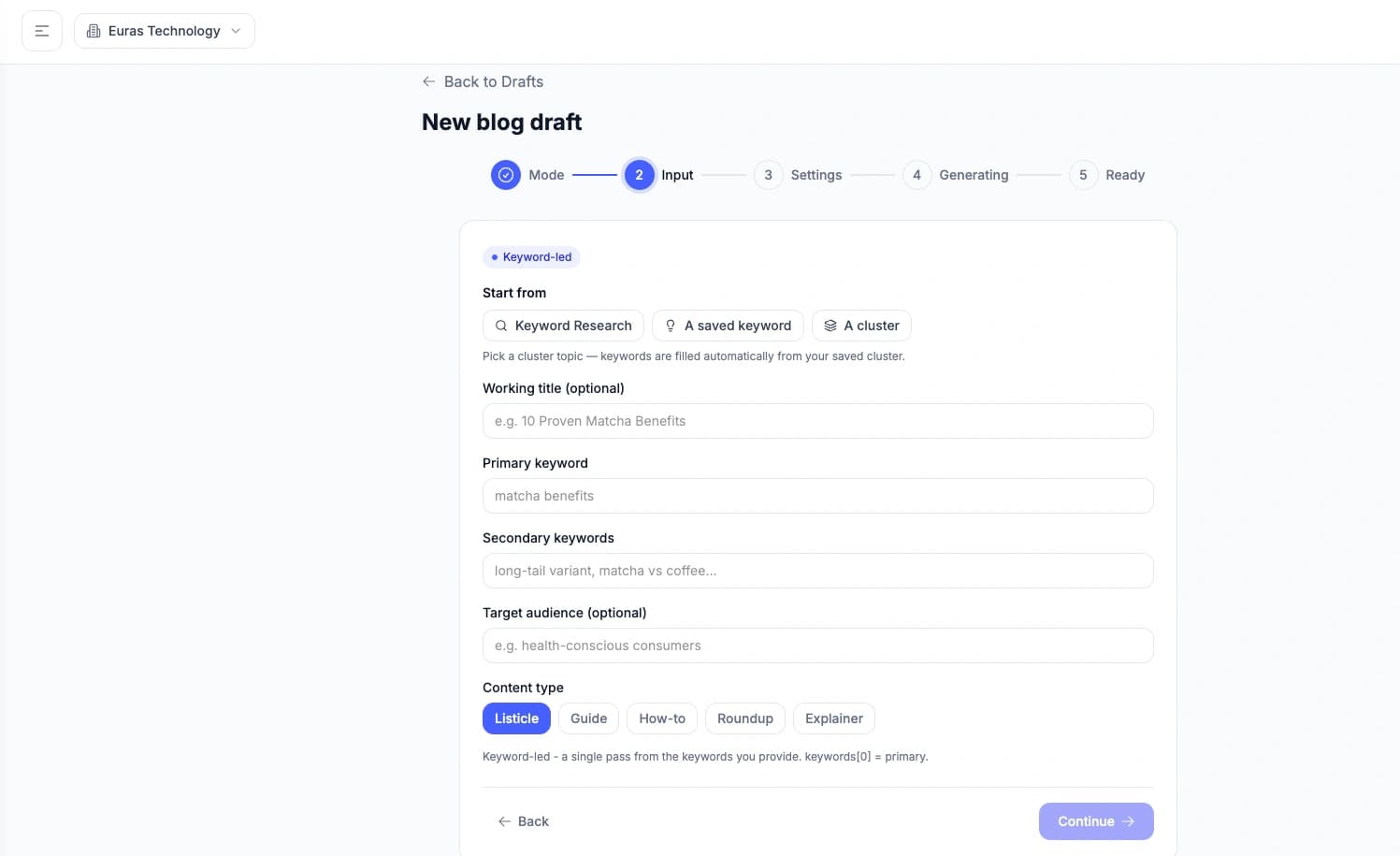Click the Back button at bottom

523,821
